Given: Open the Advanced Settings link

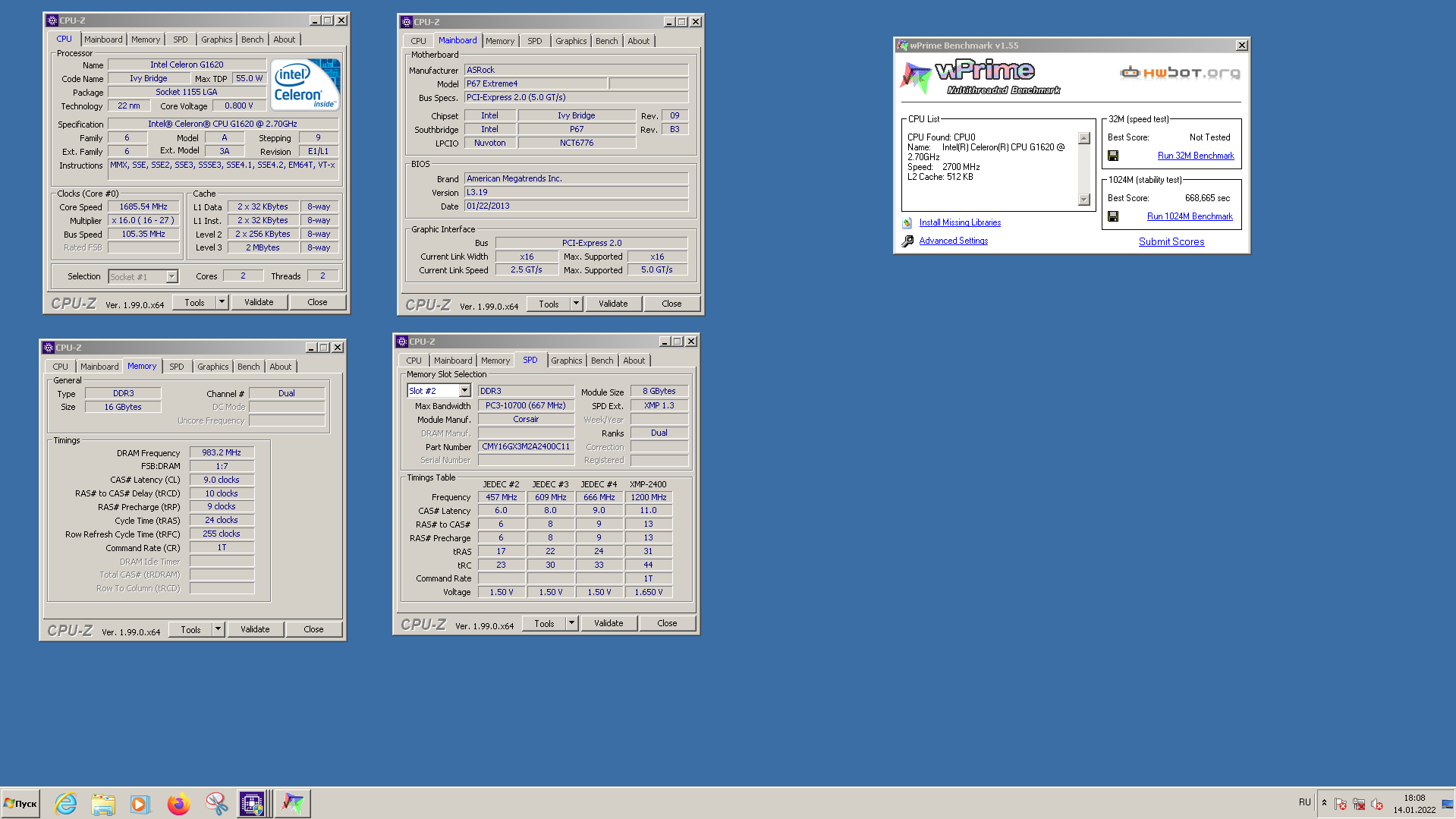Looking at the screenshot, I should [x=954, y=241].
